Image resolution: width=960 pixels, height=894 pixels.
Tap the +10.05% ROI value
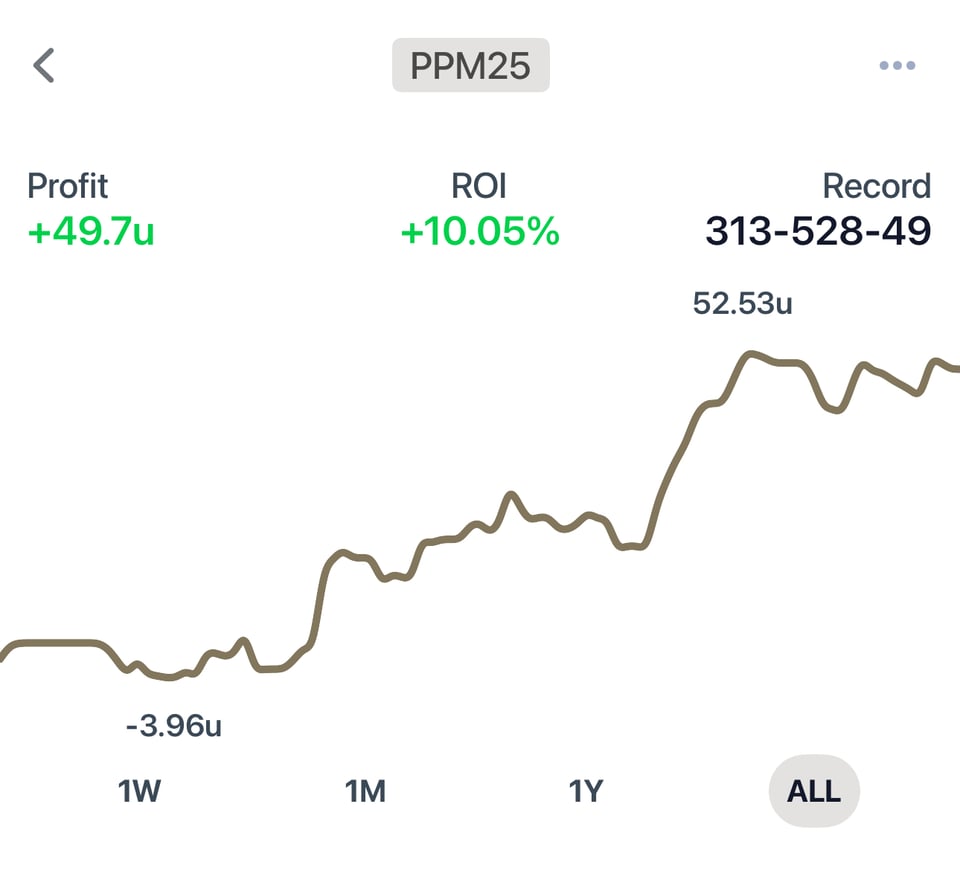479,232
